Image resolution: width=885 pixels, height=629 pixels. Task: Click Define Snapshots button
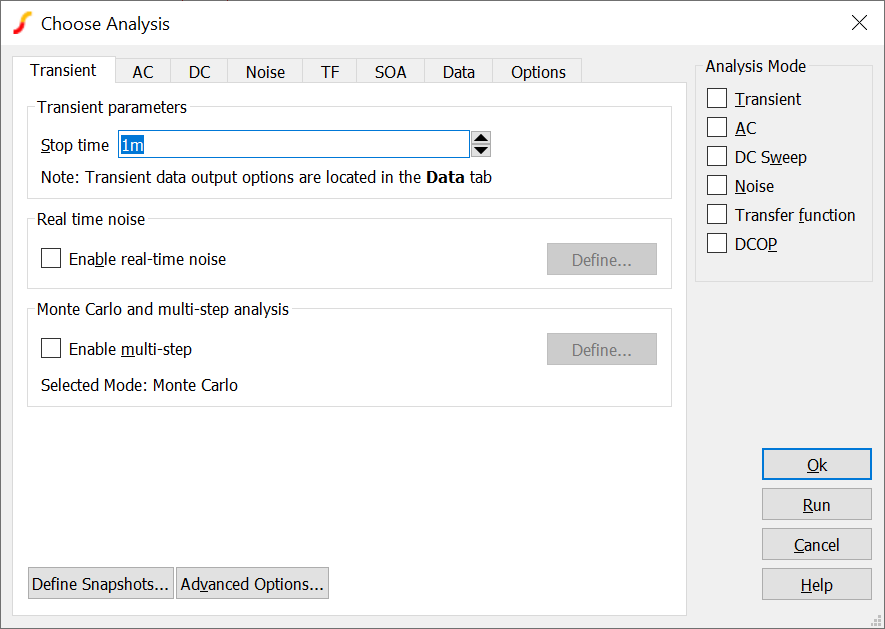tap(100, 584)
